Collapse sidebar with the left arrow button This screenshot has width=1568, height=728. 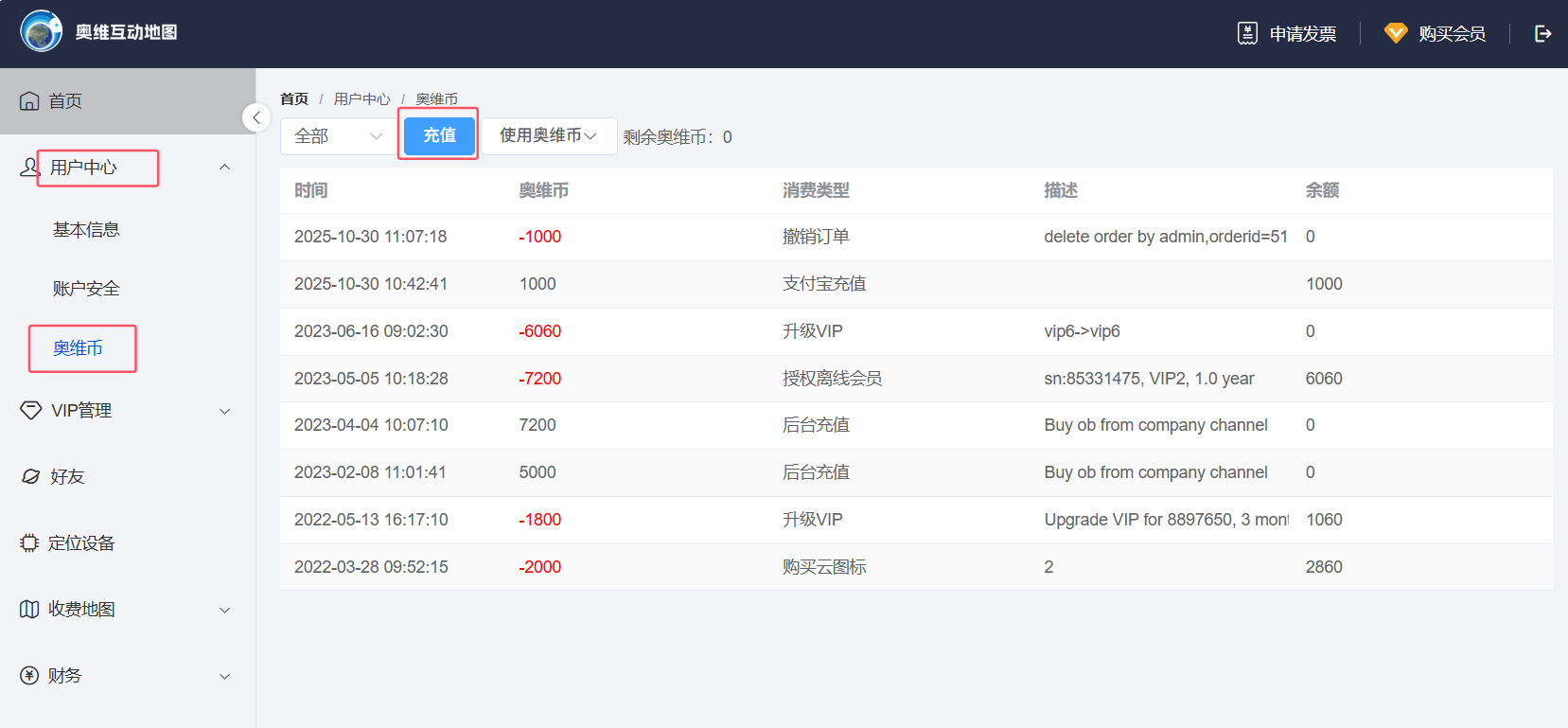(x=256, y=117)
